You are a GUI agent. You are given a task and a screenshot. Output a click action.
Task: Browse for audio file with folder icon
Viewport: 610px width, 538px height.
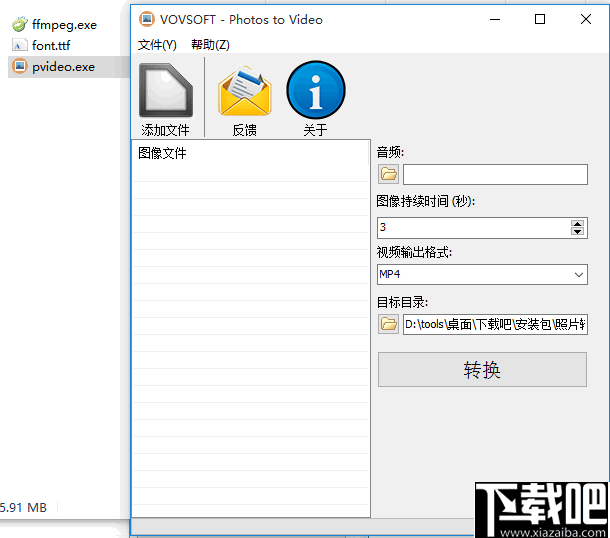coord(388,174)
